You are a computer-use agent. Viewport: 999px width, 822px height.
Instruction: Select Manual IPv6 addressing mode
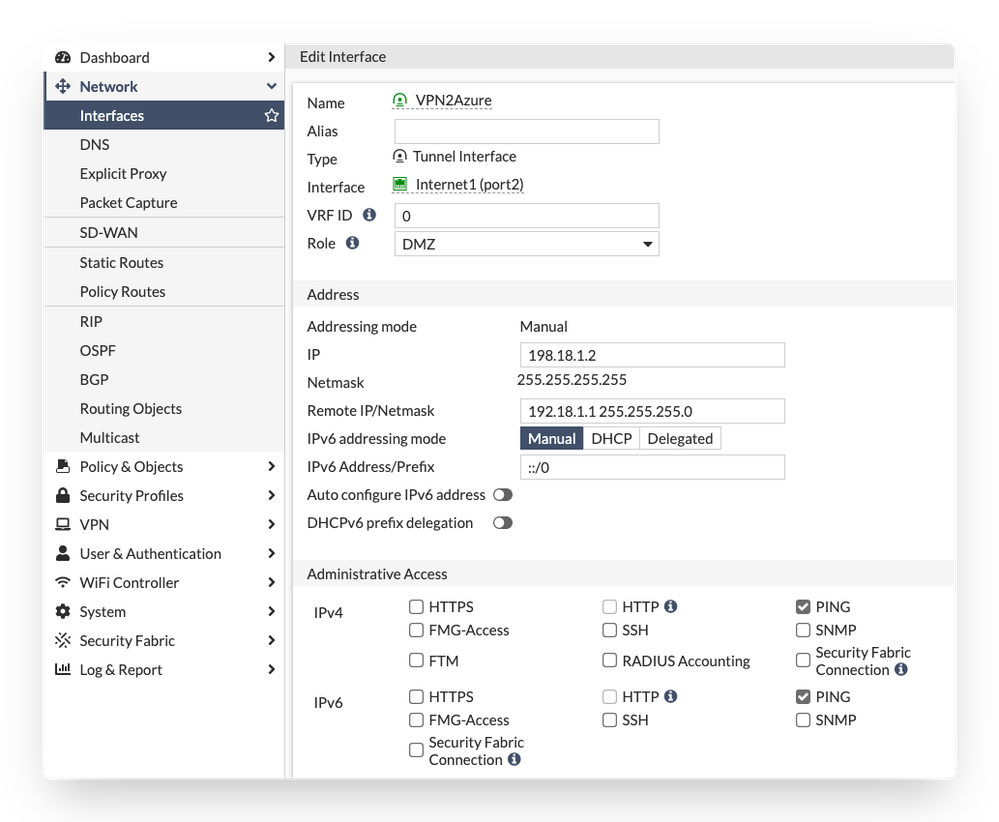[552, 438]
